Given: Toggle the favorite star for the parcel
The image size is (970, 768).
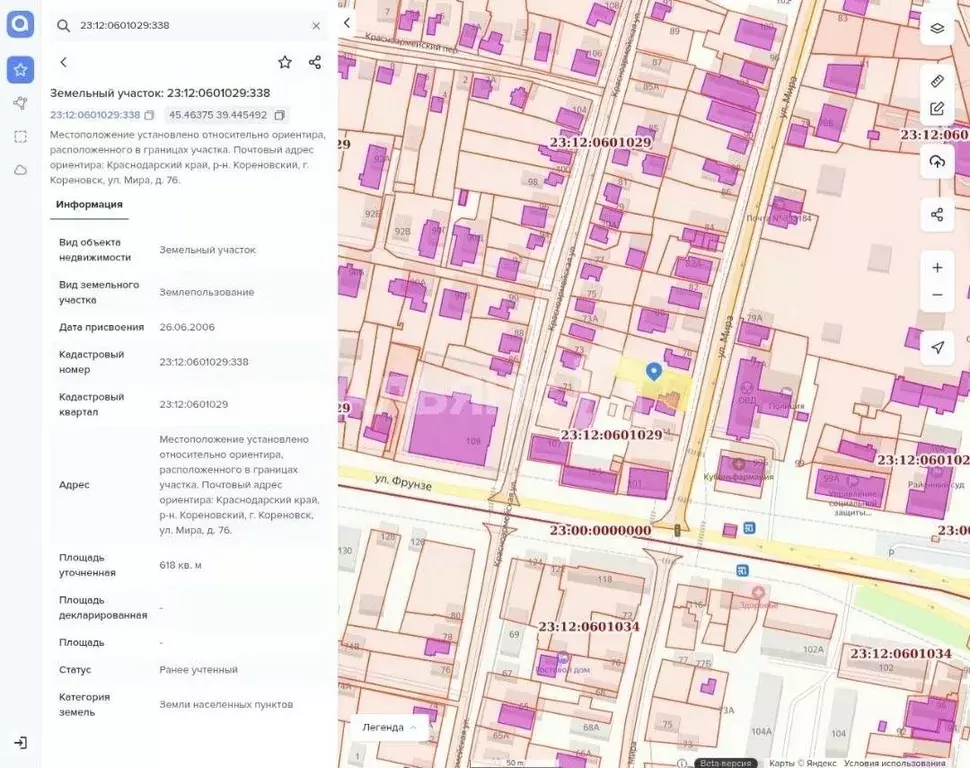Looking at the screenshot, I should [x=284, y=62].
